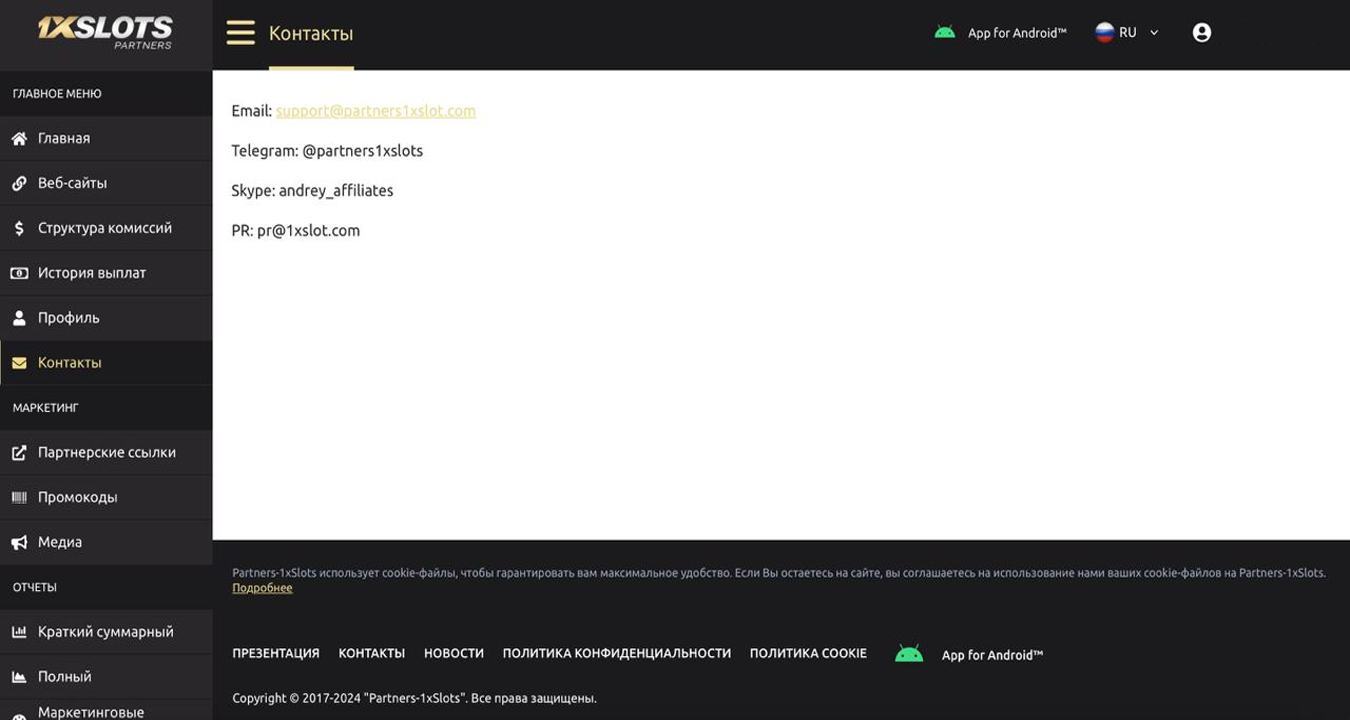Open Структура комиссий menu item

[106, 228]
